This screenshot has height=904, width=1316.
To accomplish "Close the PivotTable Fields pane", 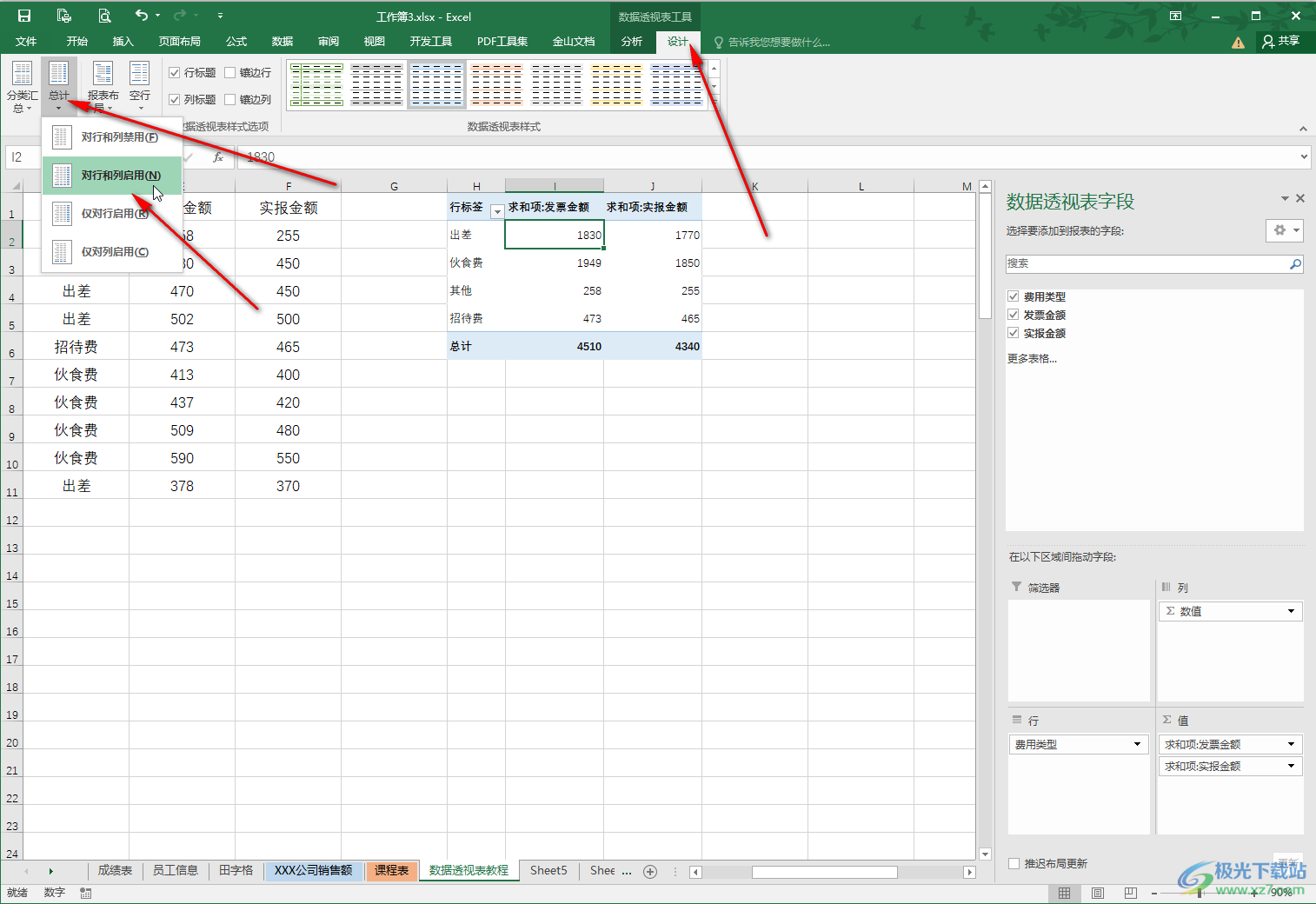I will pyautogui.click(x=1300, y=199).
